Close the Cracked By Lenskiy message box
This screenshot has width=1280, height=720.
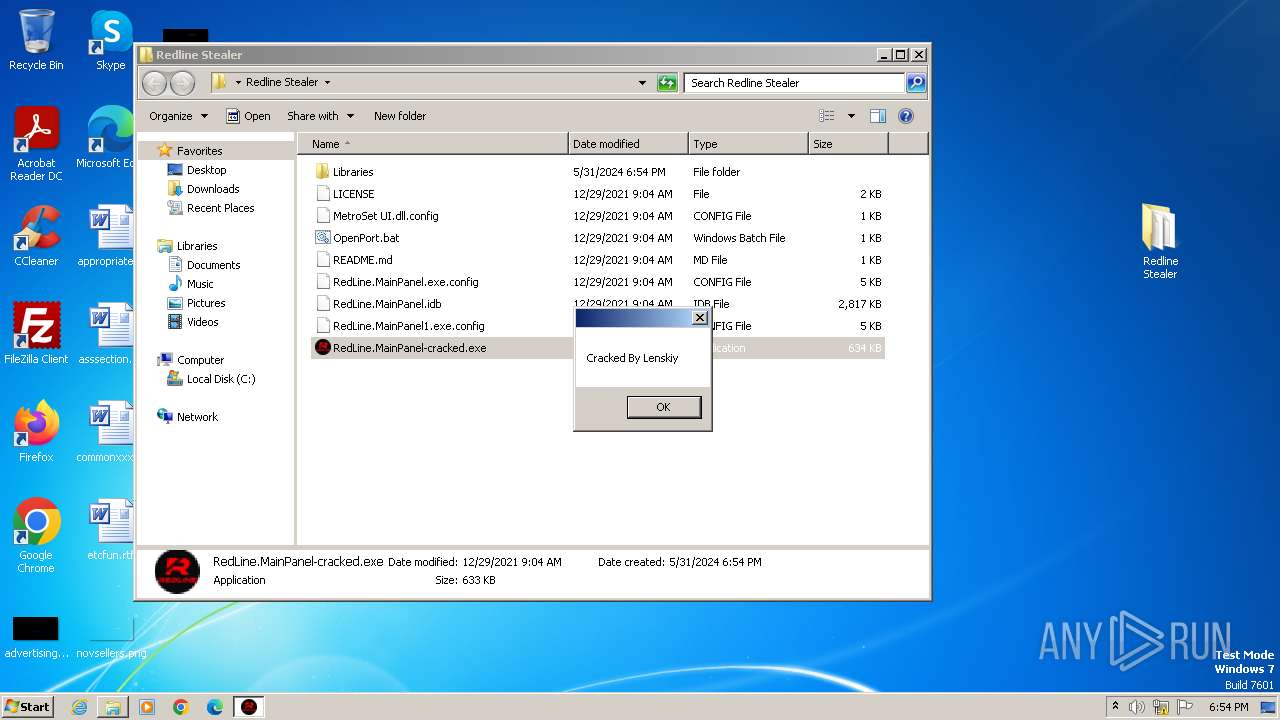[x=700, y=318]
